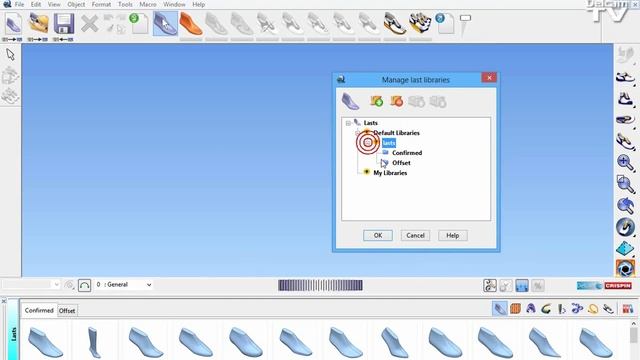Choose the arrow selection tool
The height and width of the screenshot is (360, 640).
pyautogui.click(x=10, y=55)
